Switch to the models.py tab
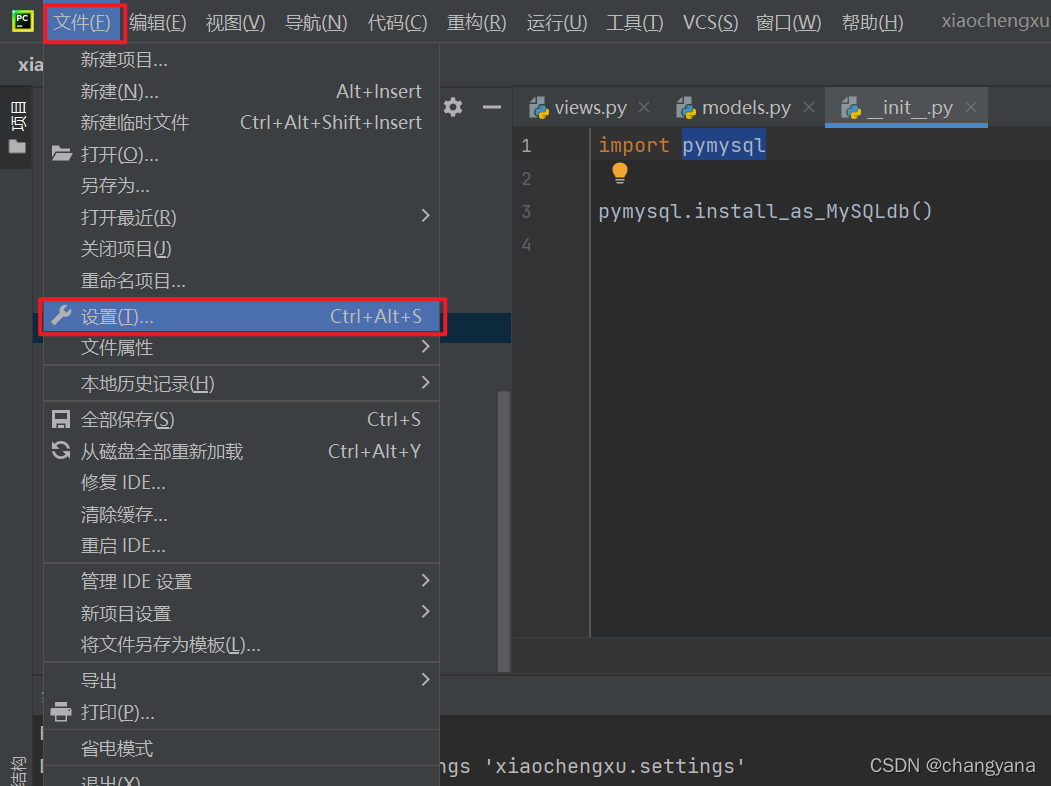Viewport: 1051px width, 786px height. (x=747, y=108)
